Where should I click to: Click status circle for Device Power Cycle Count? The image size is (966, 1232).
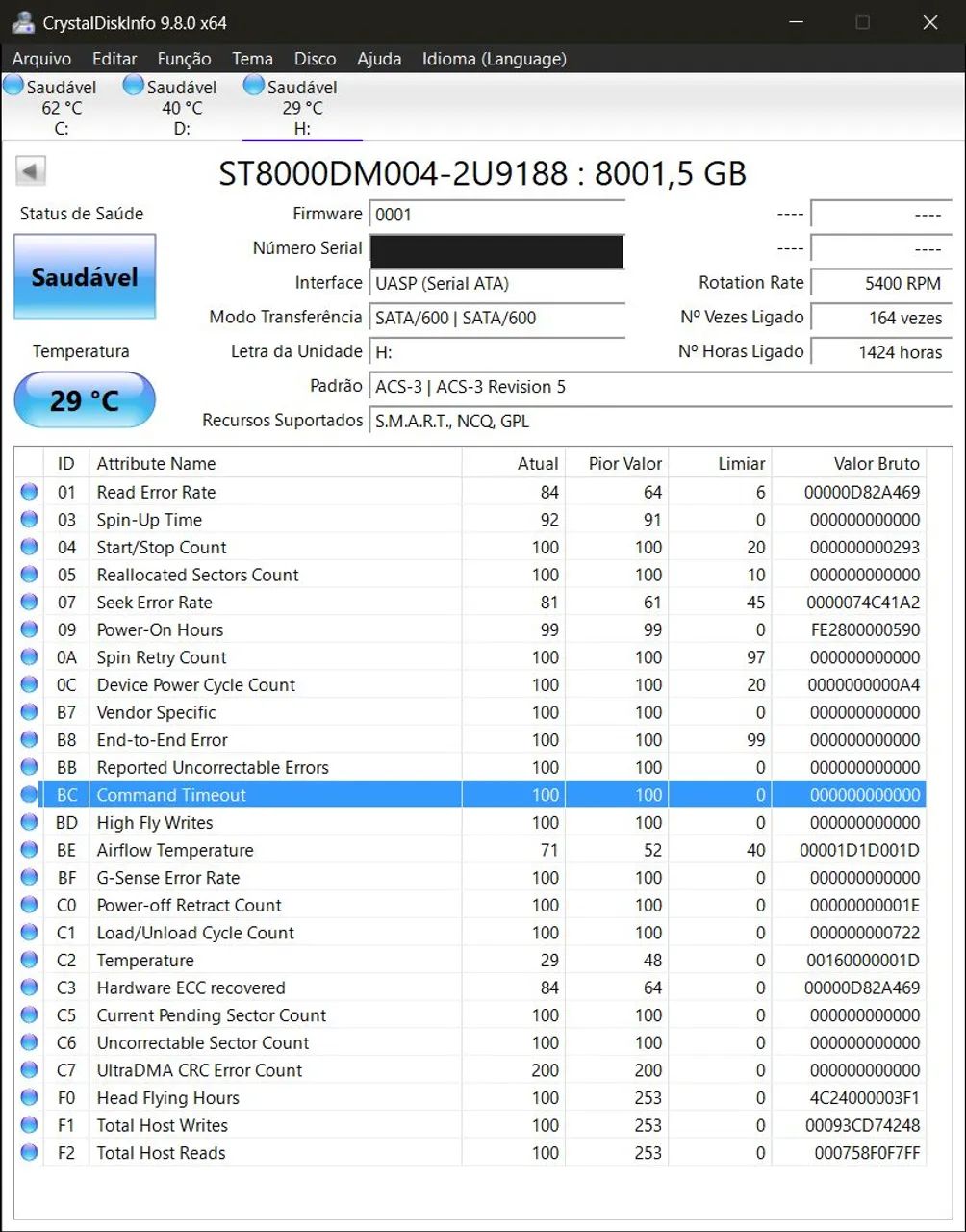coord(29,685)
